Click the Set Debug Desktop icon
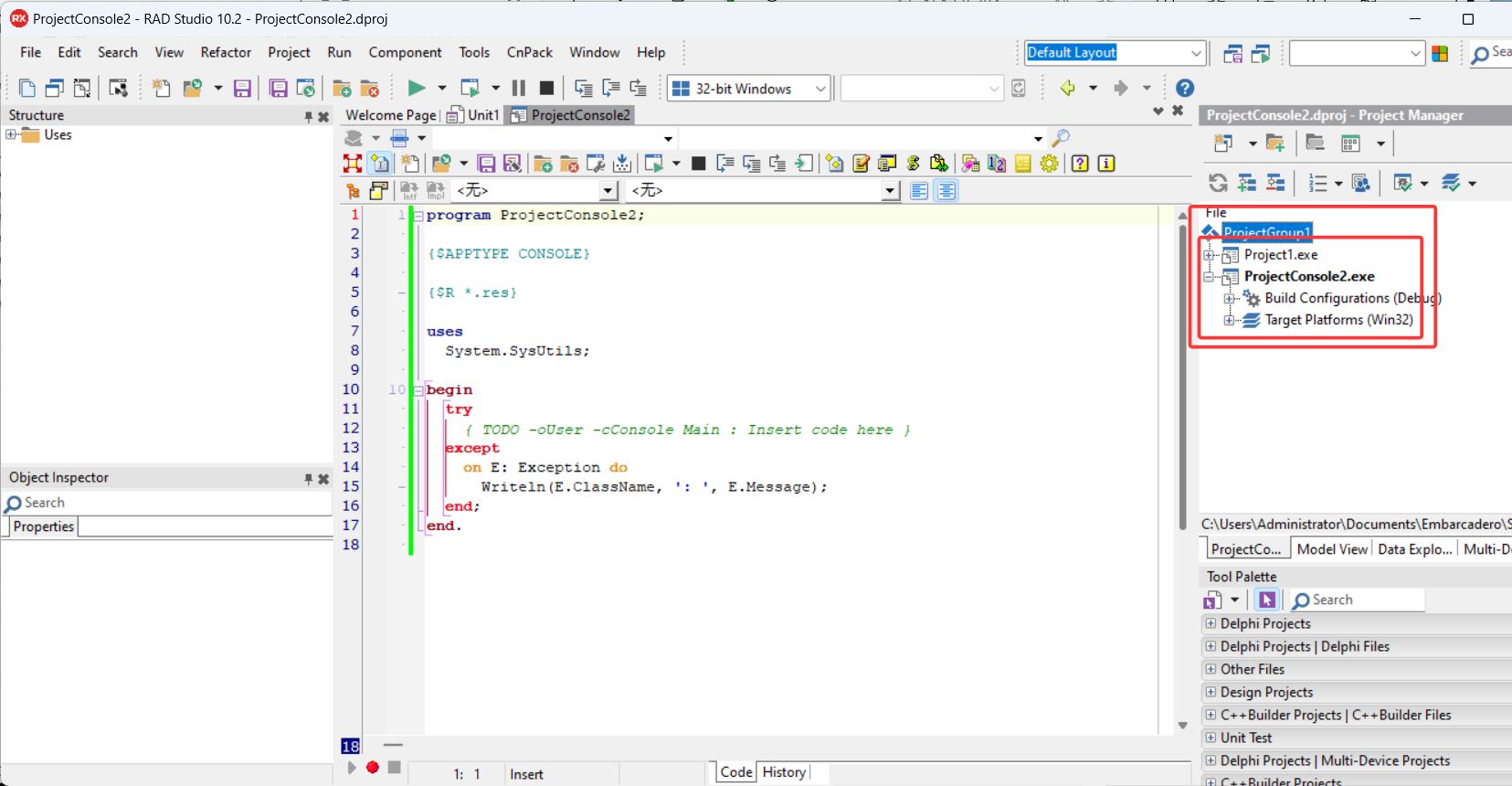Screen dimensions: 1512x786 [1261, 54]
